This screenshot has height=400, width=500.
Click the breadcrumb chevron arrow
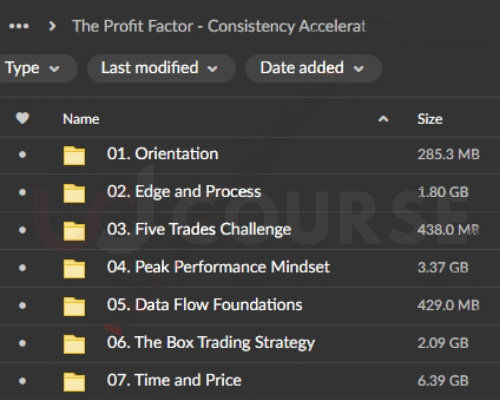coord(52,26)
